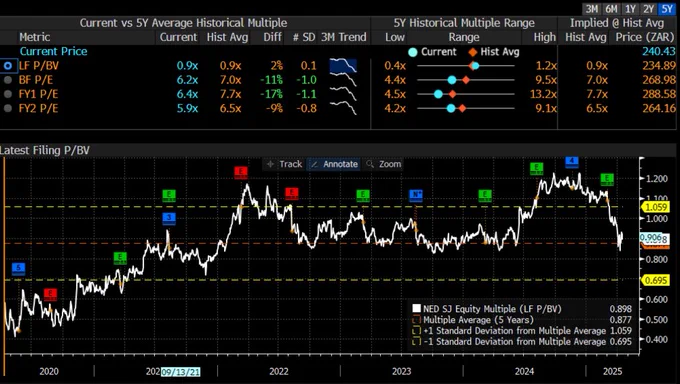Click the LF P/BV 3M trend sparkline

click(x=343, y=66)
